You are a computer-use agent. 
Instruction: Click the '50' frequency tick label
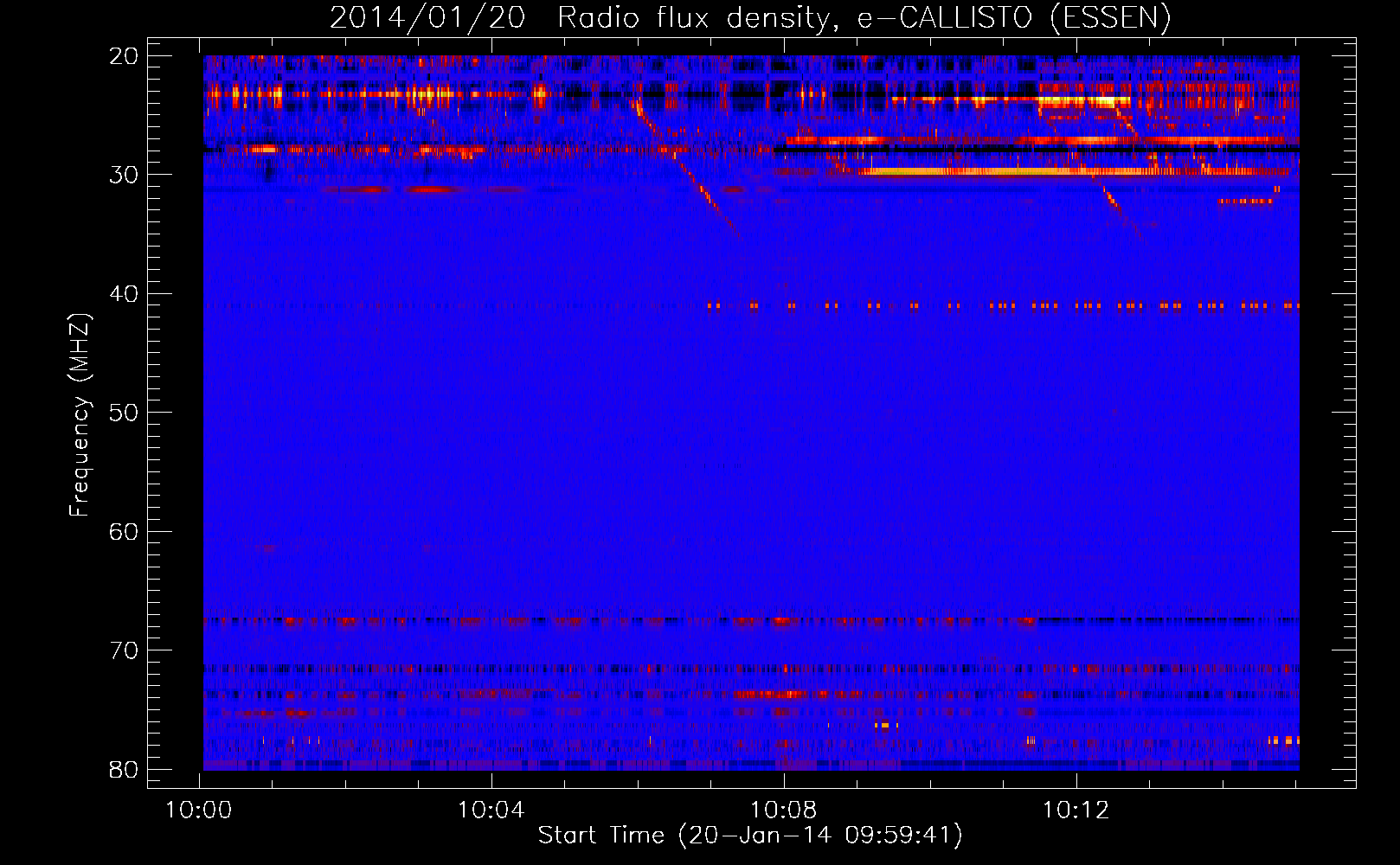click(x=125, y=413)
